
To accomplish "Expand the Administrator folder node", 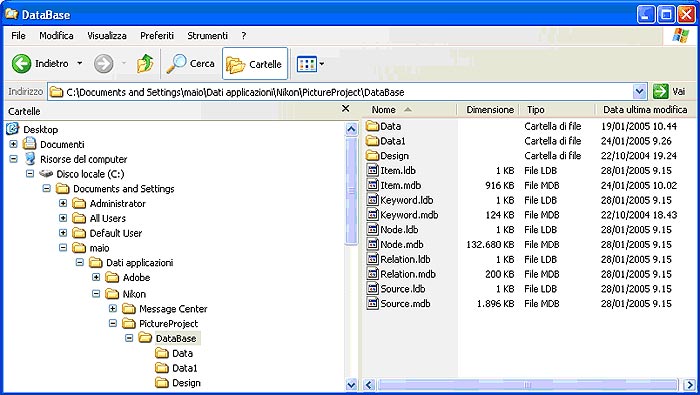I will [x=63, y=204].
